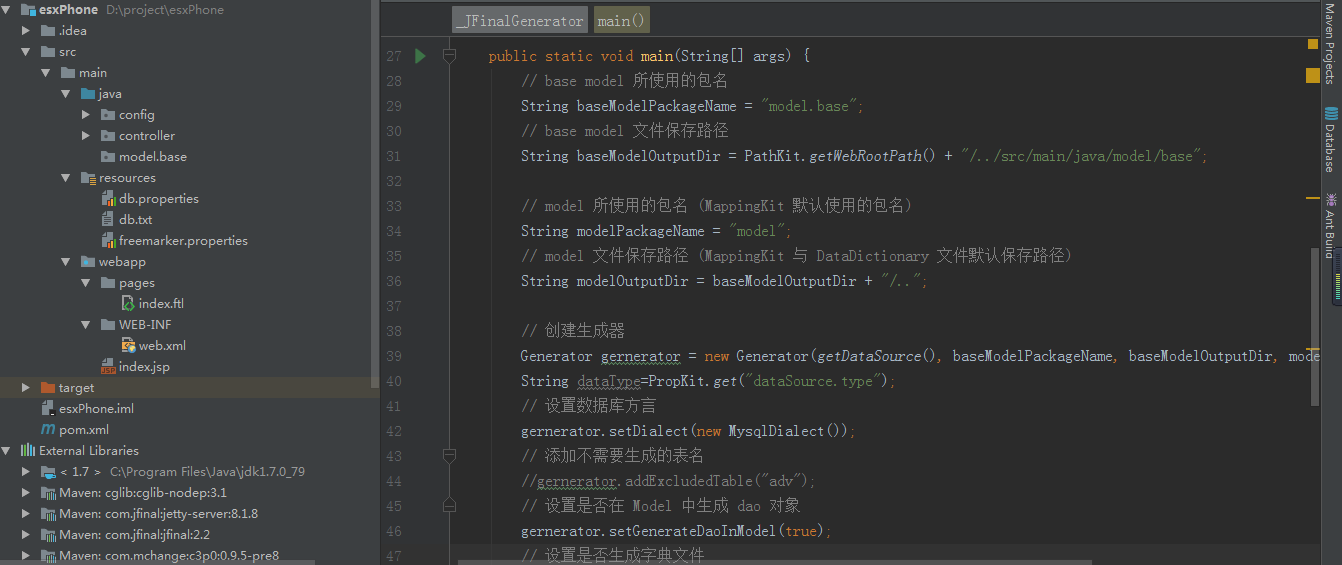The width and height of the screenshot is (1342, 565).
Task: Place cursor on line 42 setDialect call
Action: pyautogui.click(x=686, y=431)
